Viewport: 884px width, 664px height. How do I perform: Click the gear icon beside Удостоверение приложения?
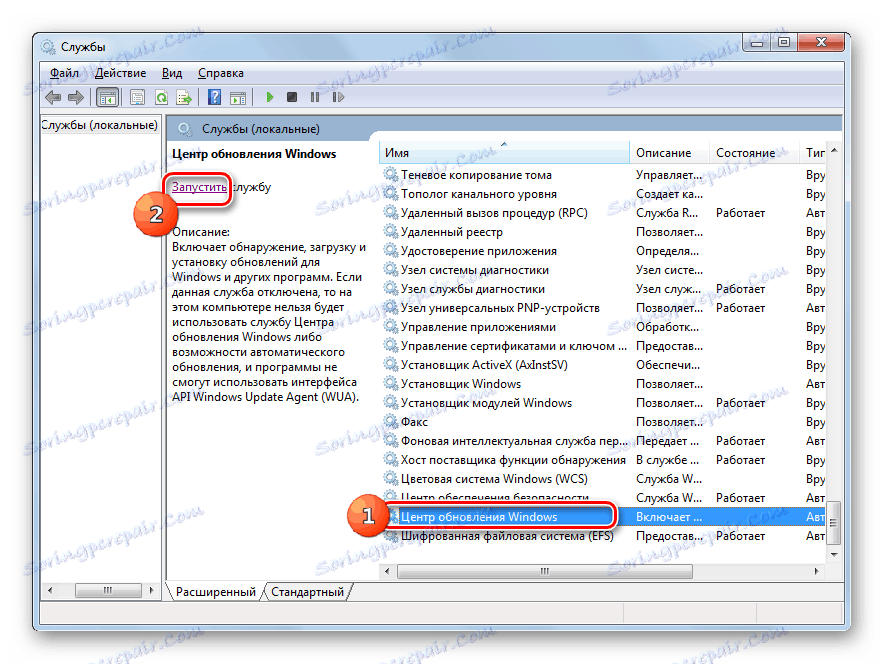(x=391, y=250)
